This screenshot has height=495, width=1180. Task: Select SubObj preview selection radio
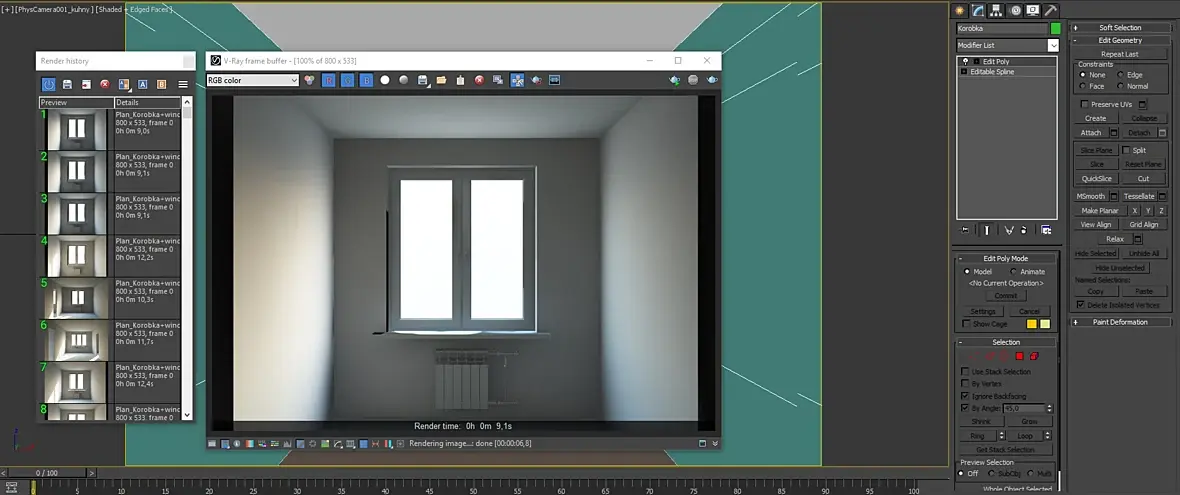[991, 473]
